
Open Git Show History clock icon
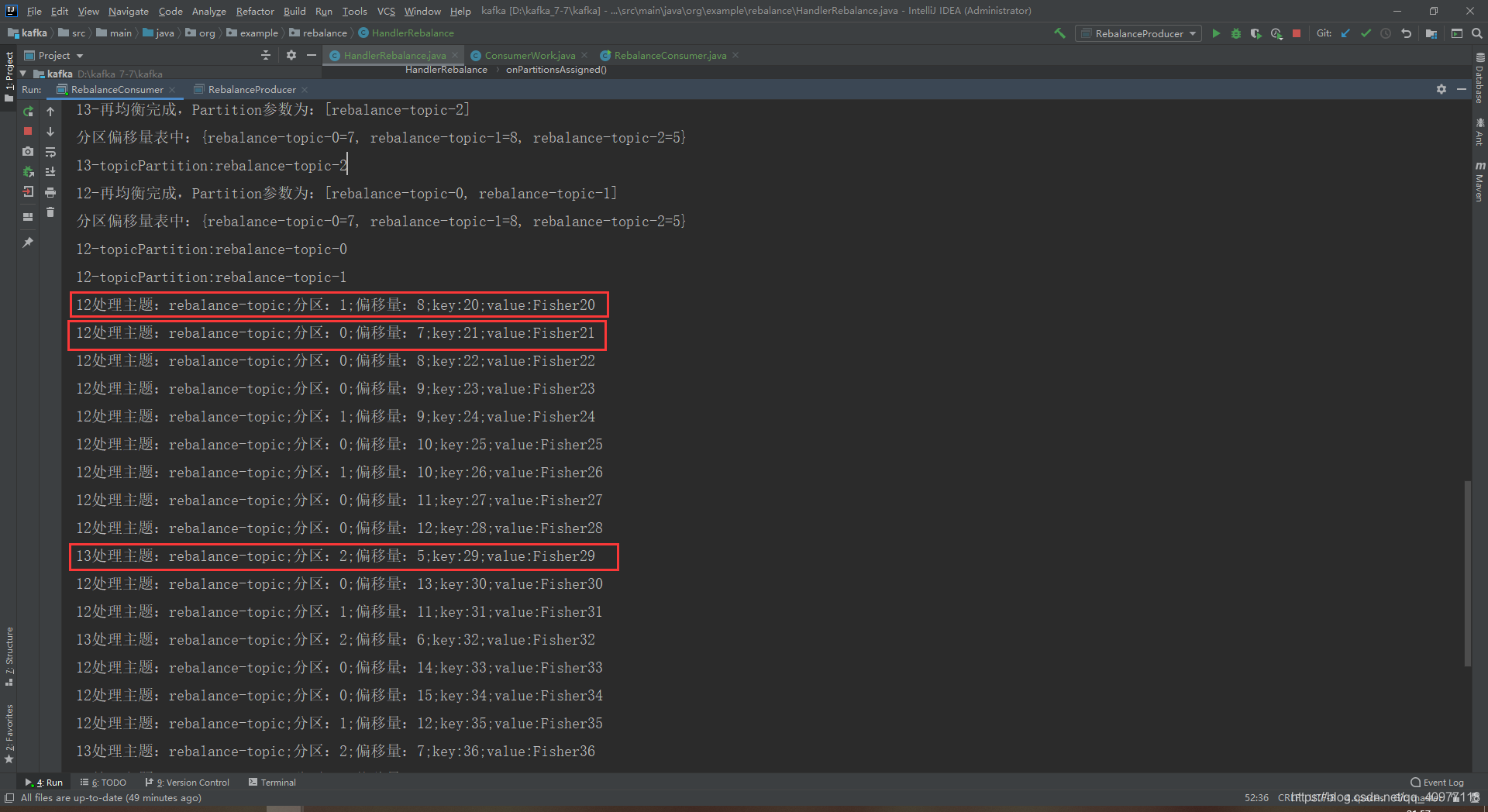1386,33
